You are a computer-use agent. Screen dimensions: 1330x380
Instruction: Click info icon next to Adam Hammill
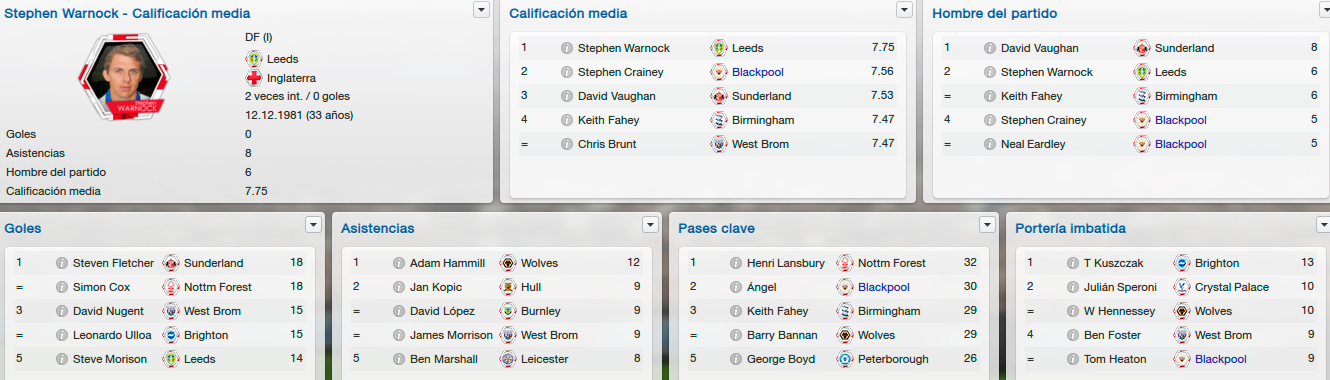pyautogui.click(x=399, y=263)
